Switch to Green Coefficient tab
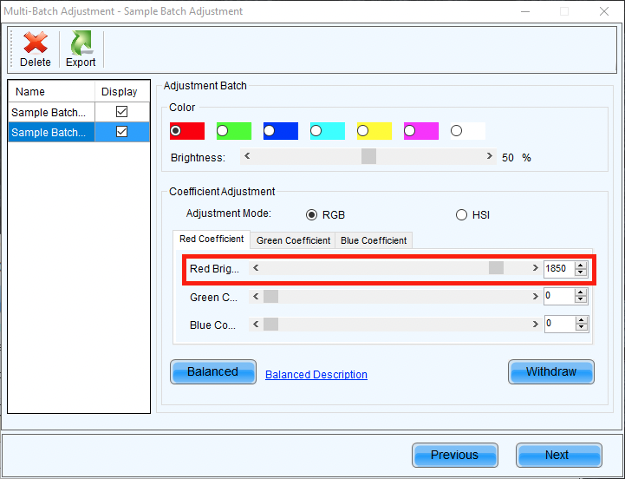 [x=293, y=240]
